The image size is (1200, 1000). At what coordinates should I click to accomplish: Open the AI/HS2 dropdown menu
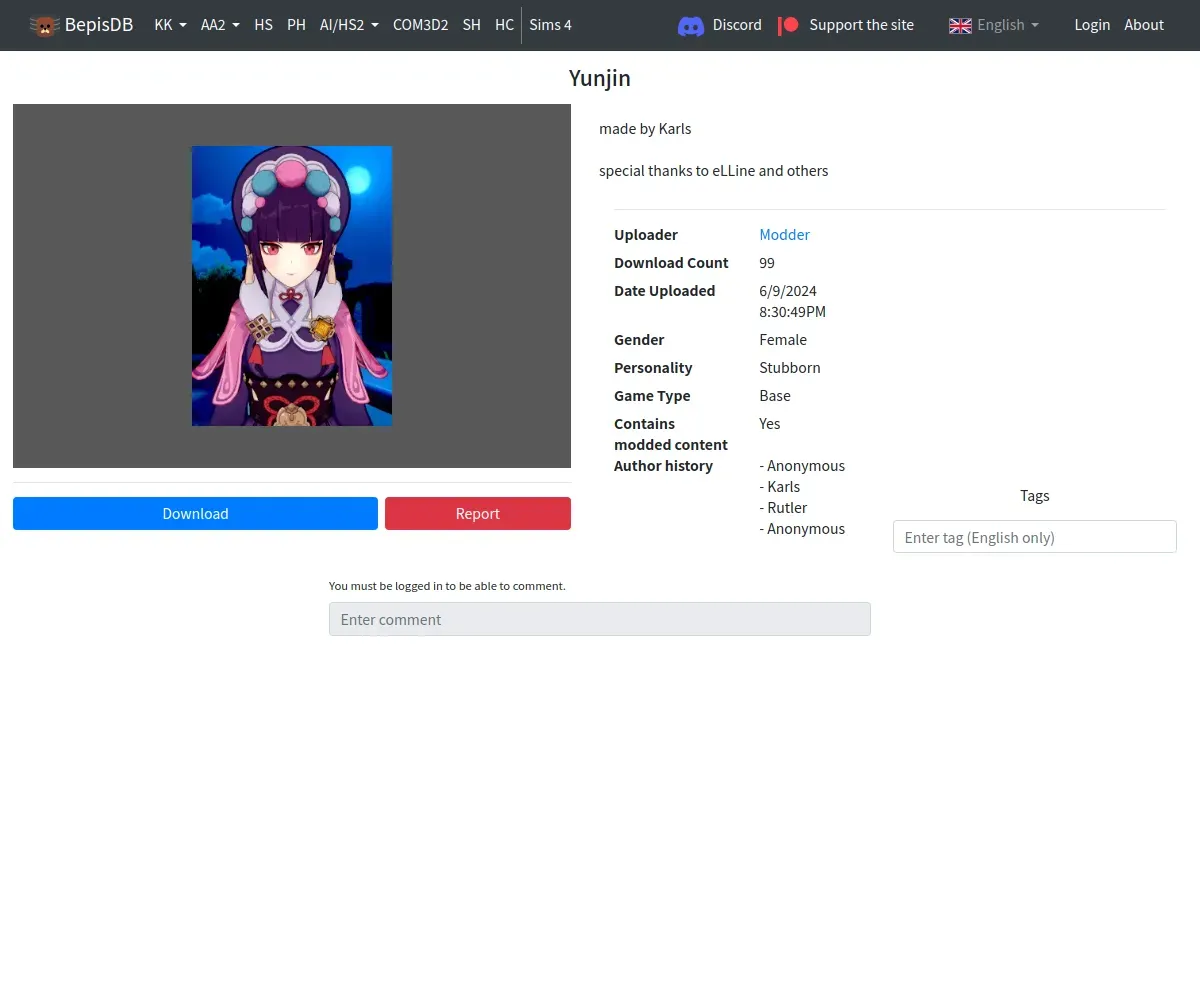point(349,25)
